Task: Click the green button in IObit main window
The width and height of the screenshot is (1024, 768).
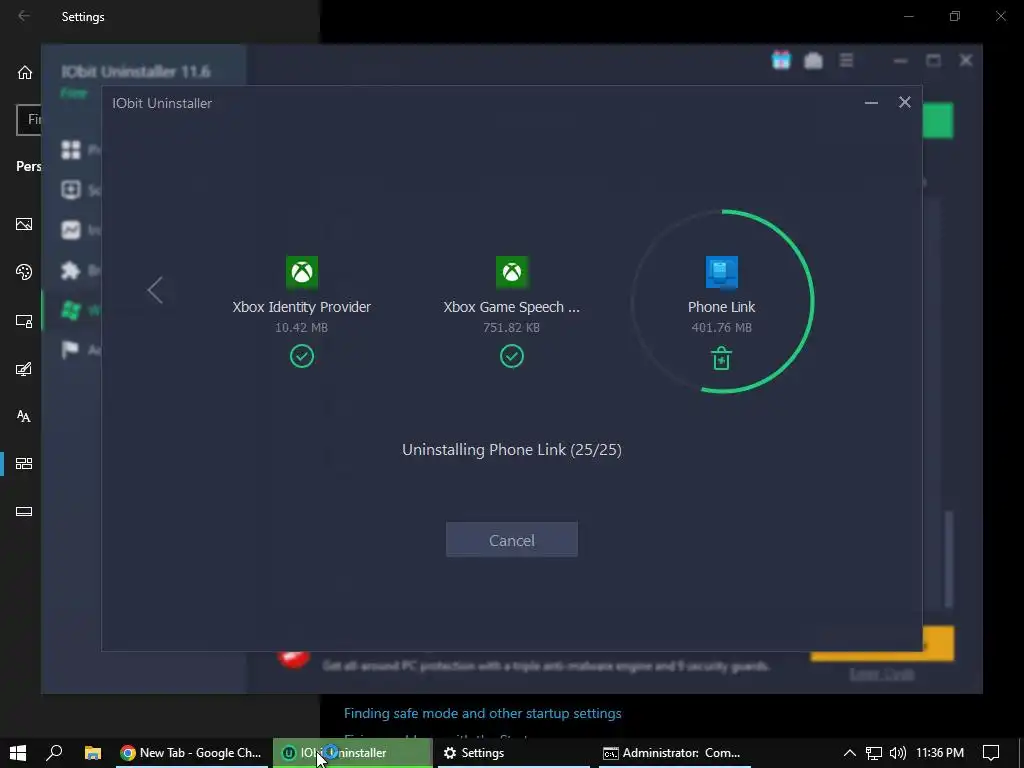Action: point(938,120)
